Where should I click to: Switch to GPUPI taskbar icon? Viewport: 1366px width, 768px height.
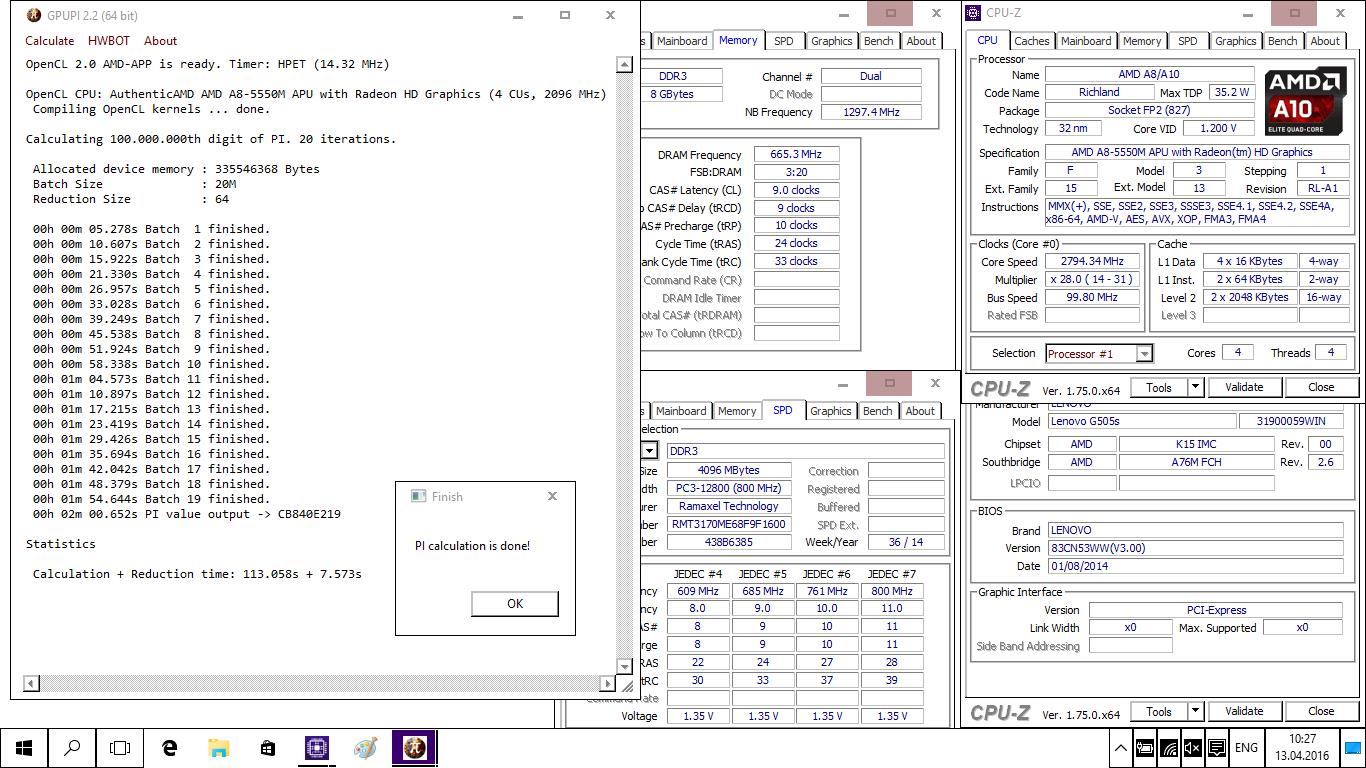414,747
